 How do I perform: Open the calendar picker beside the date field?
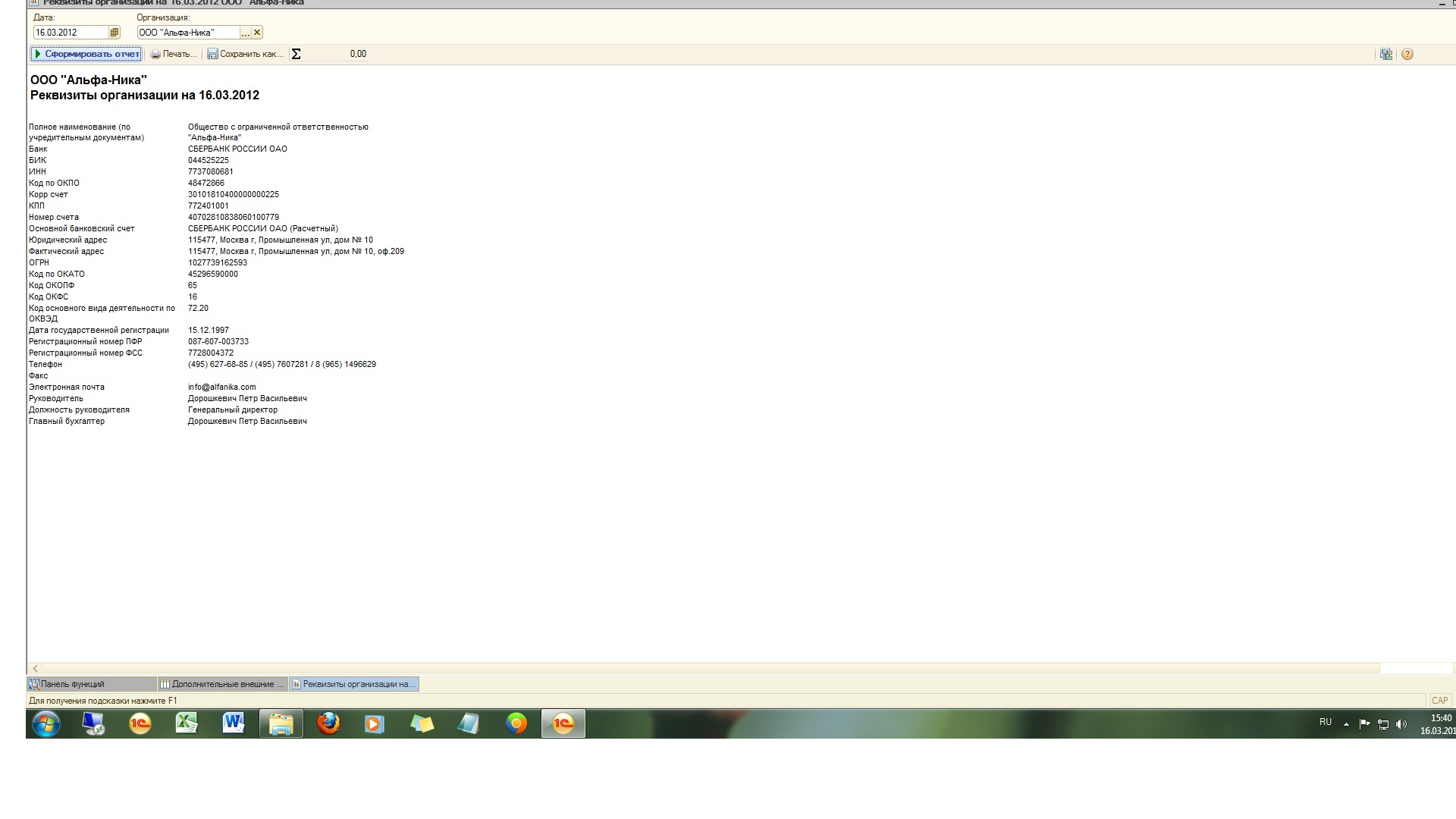[115, 33]
